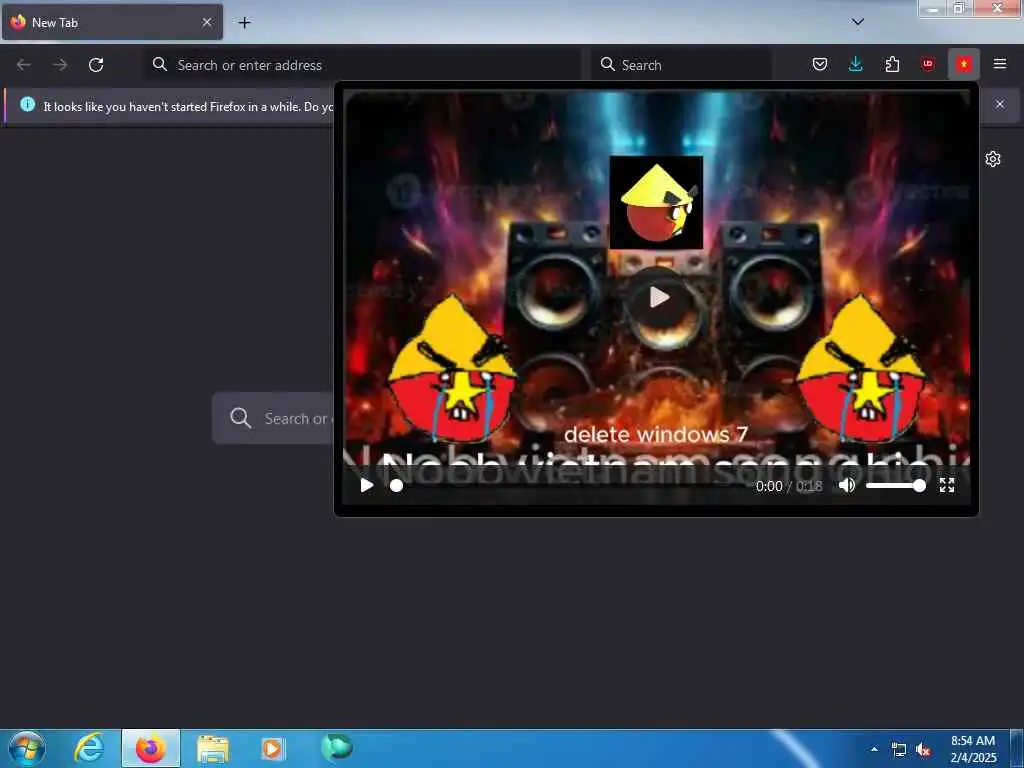
Task: Show hidden tray icons arrow
Action: (874, 749)
